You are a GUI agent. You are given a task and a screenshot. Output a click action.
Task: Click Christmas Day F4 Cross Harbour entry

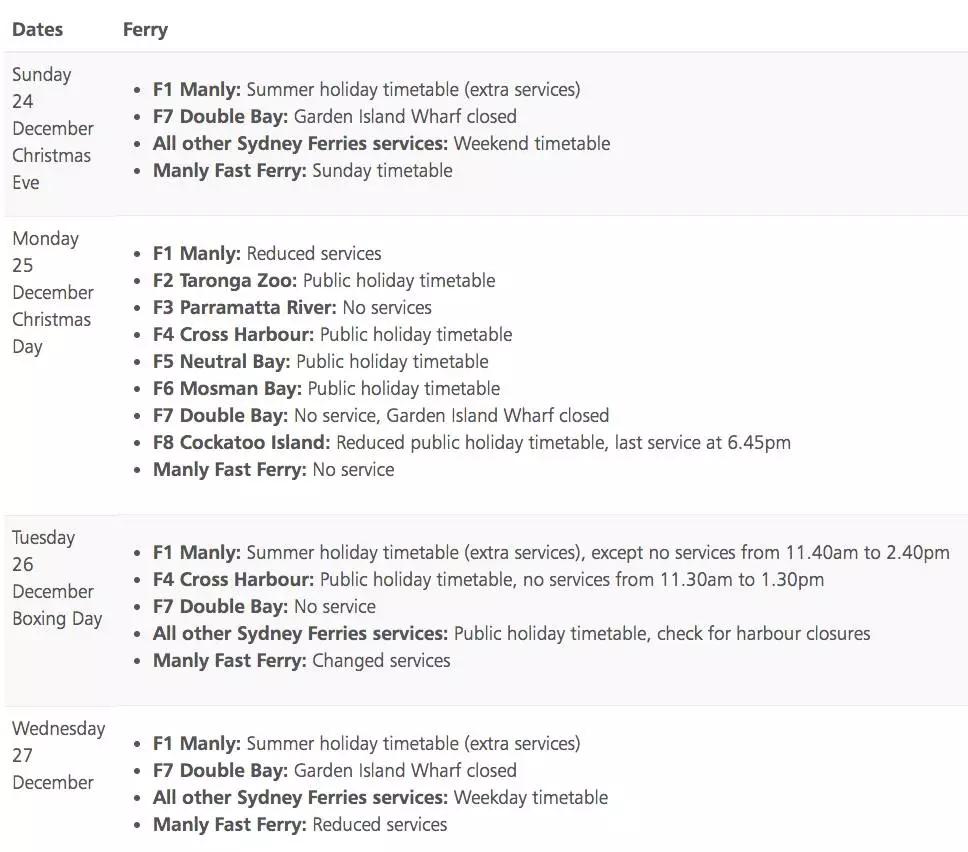click(332, 335)
